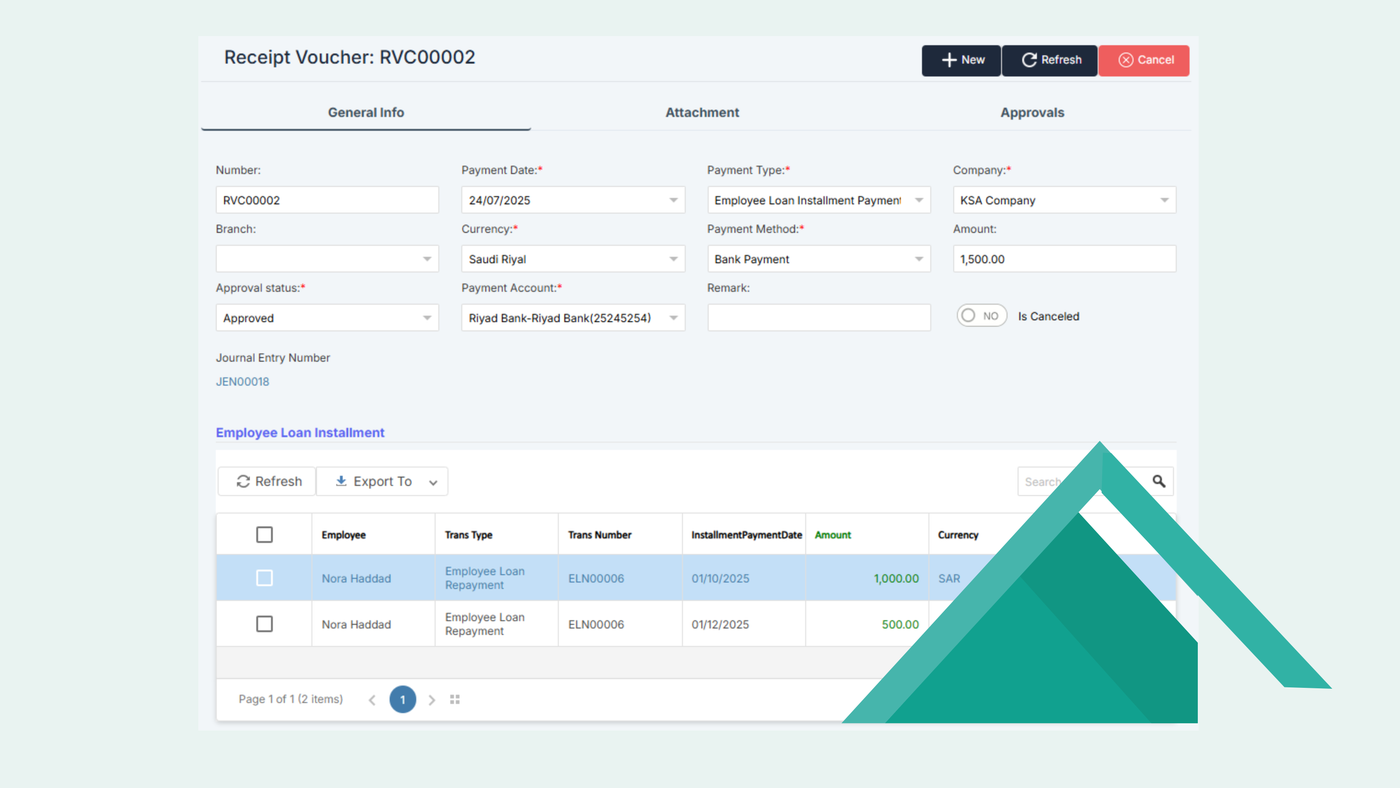Switch to the Attachment tab
Screen dimensions: 1400x788
tap(702, 113)
